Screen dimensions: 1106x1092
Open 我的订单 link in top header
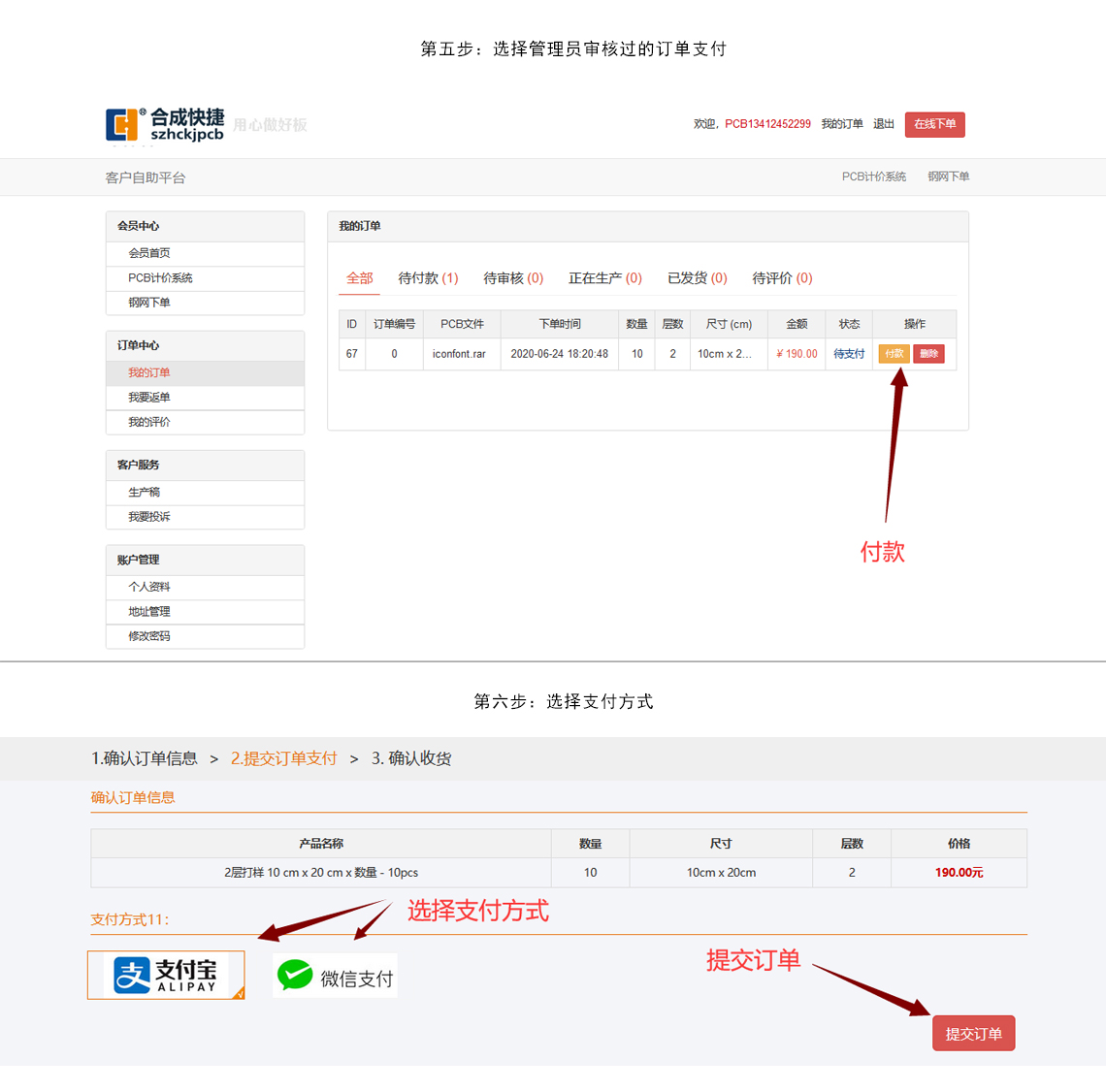(841, 124)
